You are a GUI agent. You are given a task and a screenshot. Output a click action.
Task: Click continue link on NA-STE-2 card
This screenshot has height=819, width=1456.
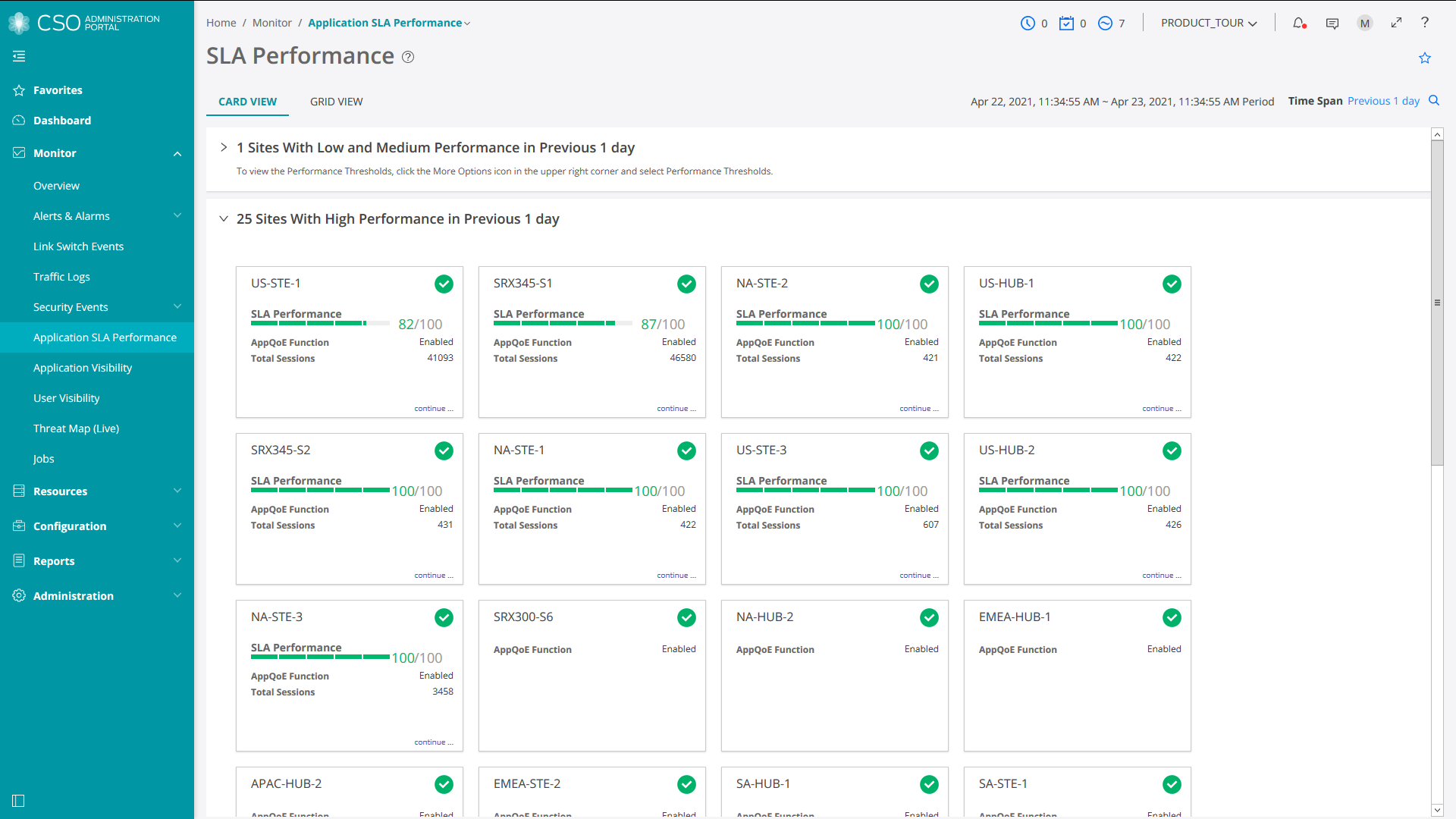point(919,409)
